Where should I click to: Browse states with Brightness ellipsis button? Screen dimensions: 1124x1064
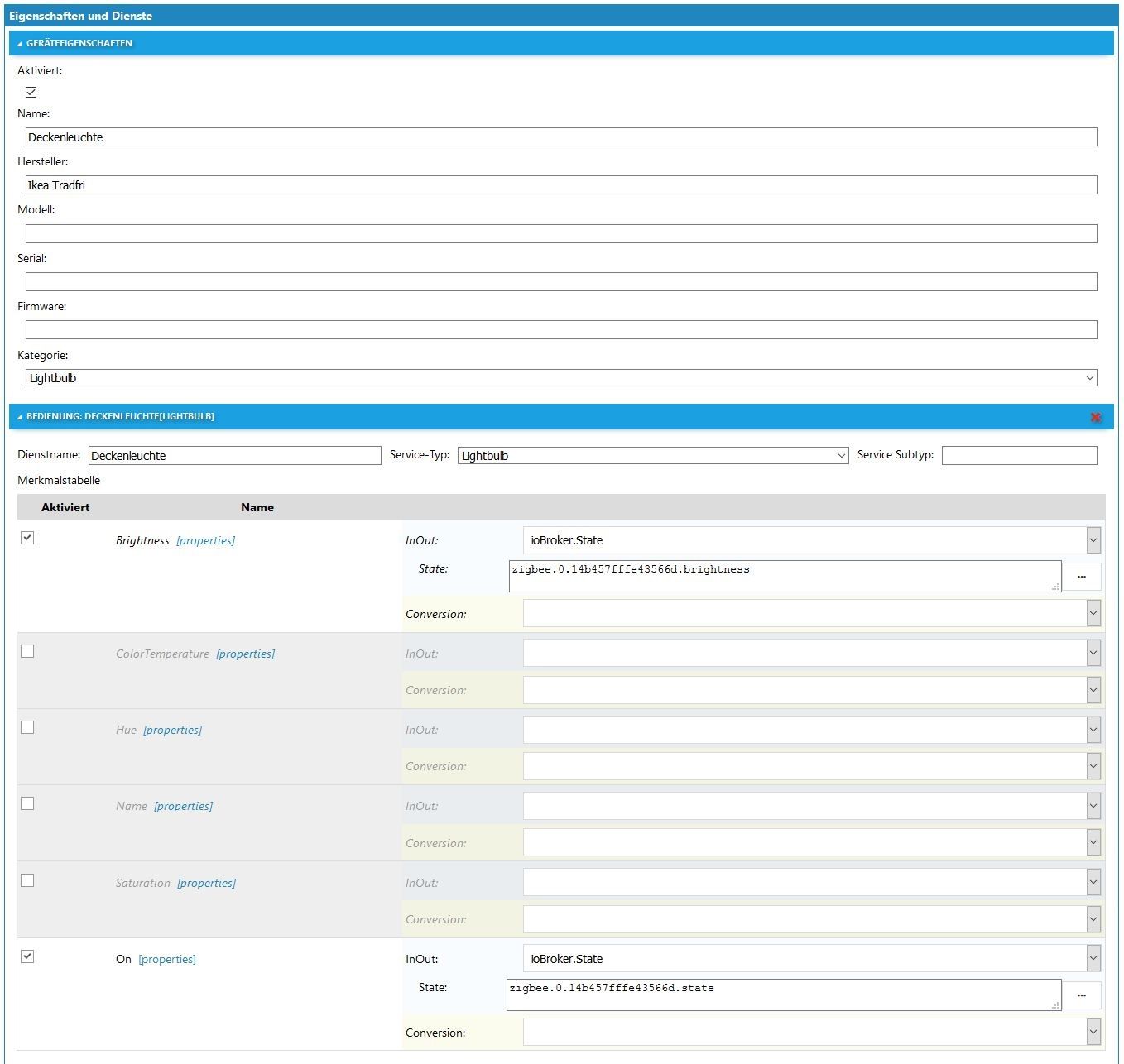click(x=1082, y=577)
